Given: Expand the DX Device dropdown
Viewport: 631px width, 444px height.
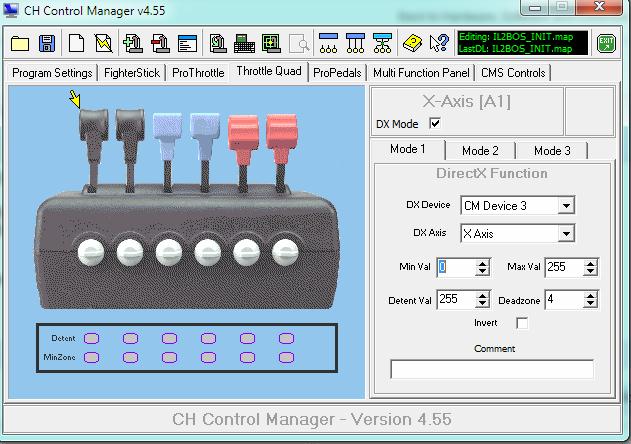Looking at the screenshot, I should click(566, 206).
